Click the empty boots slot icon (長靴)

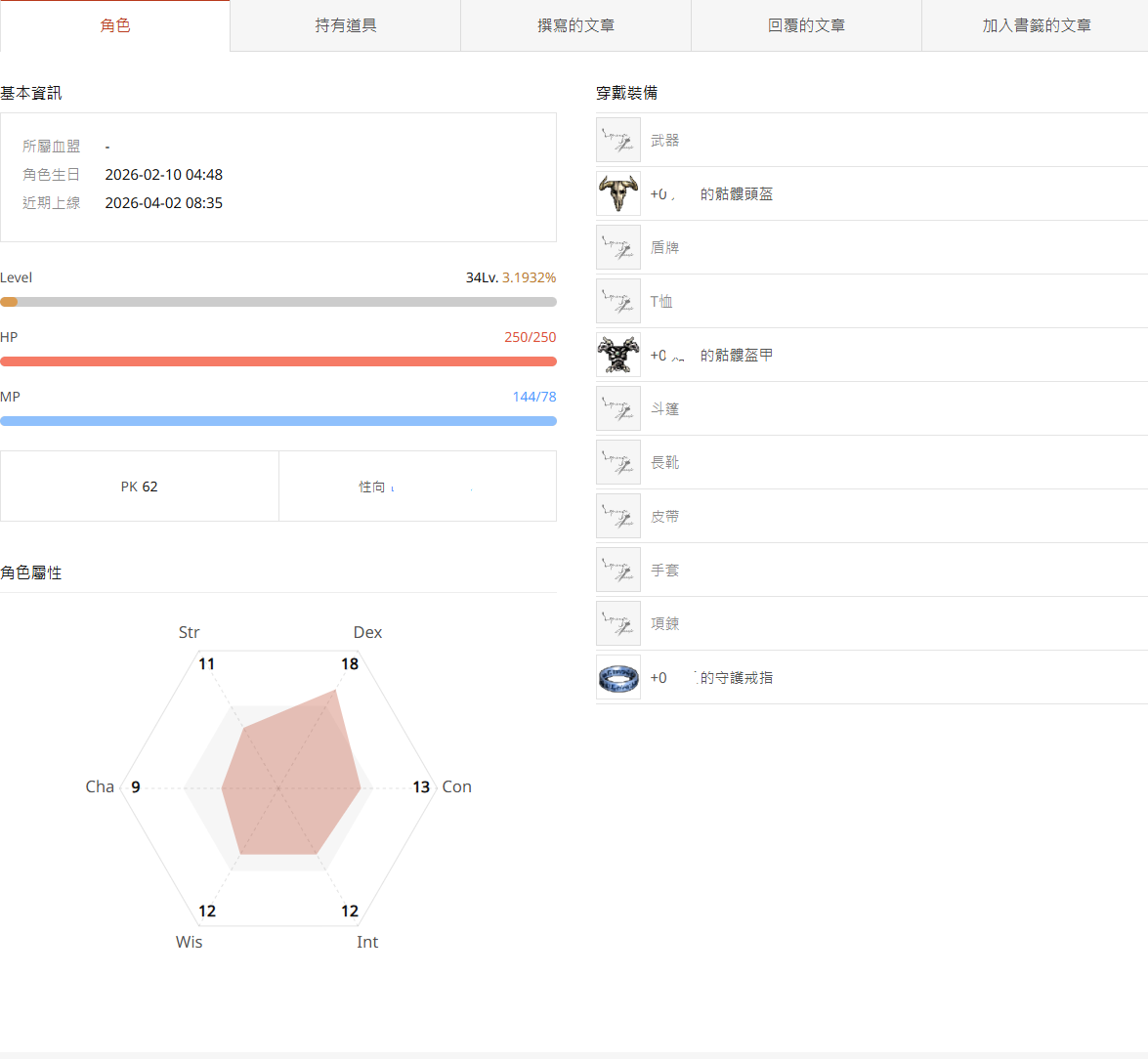point(618,462)
